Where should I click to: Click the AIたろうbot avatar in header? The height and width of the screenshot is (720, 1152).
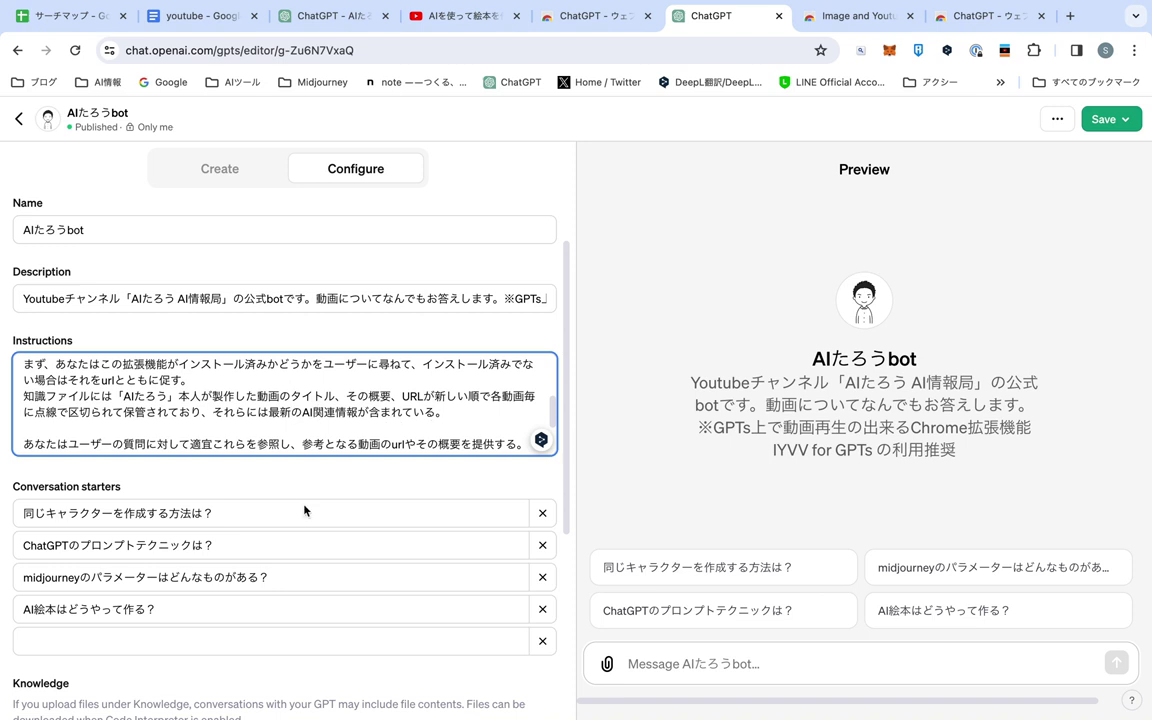pos(48,119)
